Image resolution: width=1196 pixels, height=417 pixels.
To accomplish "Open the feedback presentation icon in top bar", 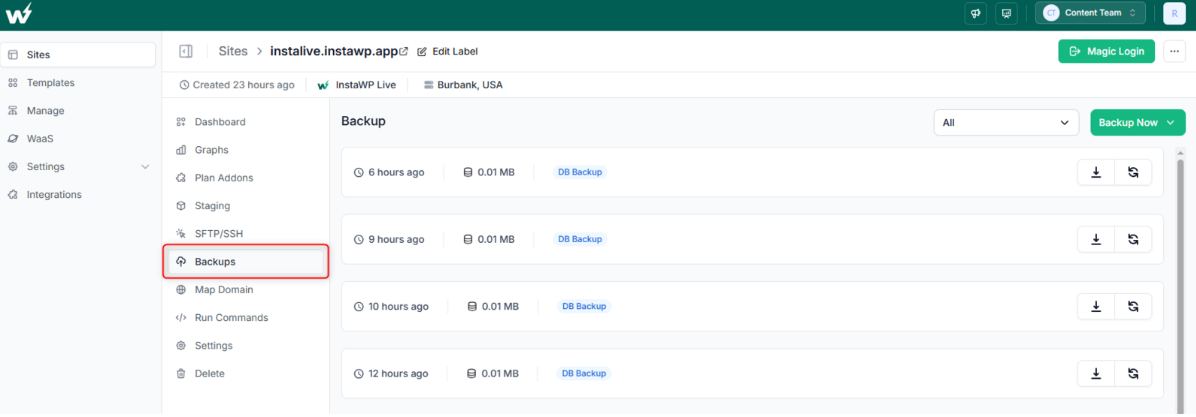I will (1006, 13).
